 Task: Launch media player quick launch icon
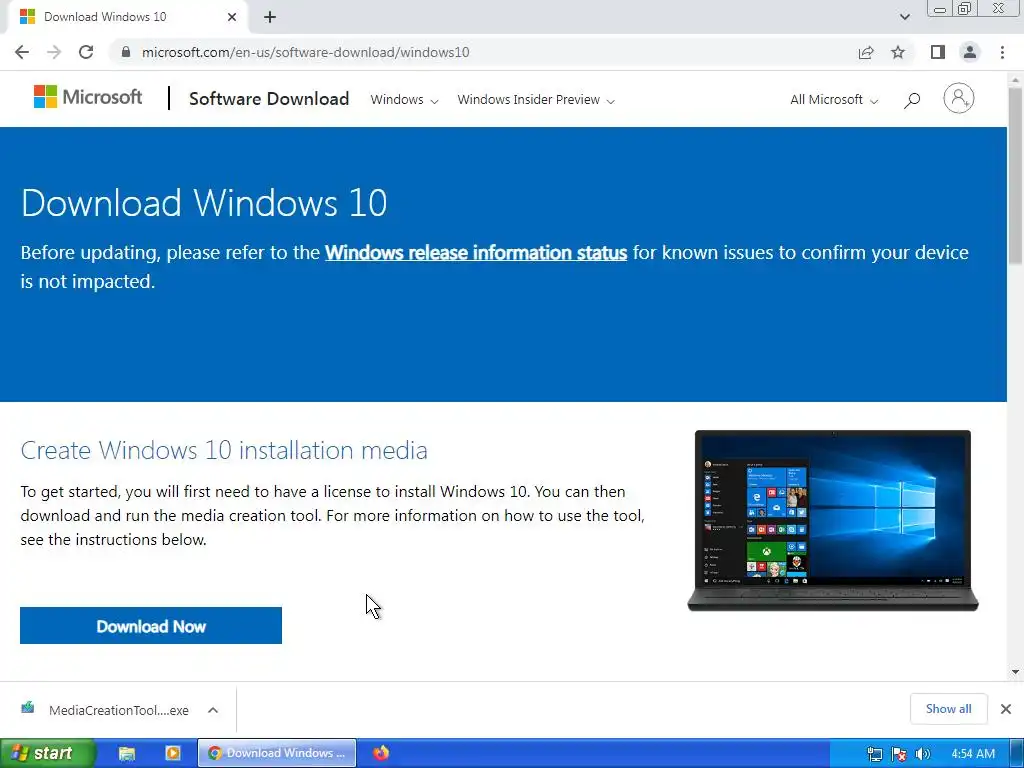(x=173, y=753)
